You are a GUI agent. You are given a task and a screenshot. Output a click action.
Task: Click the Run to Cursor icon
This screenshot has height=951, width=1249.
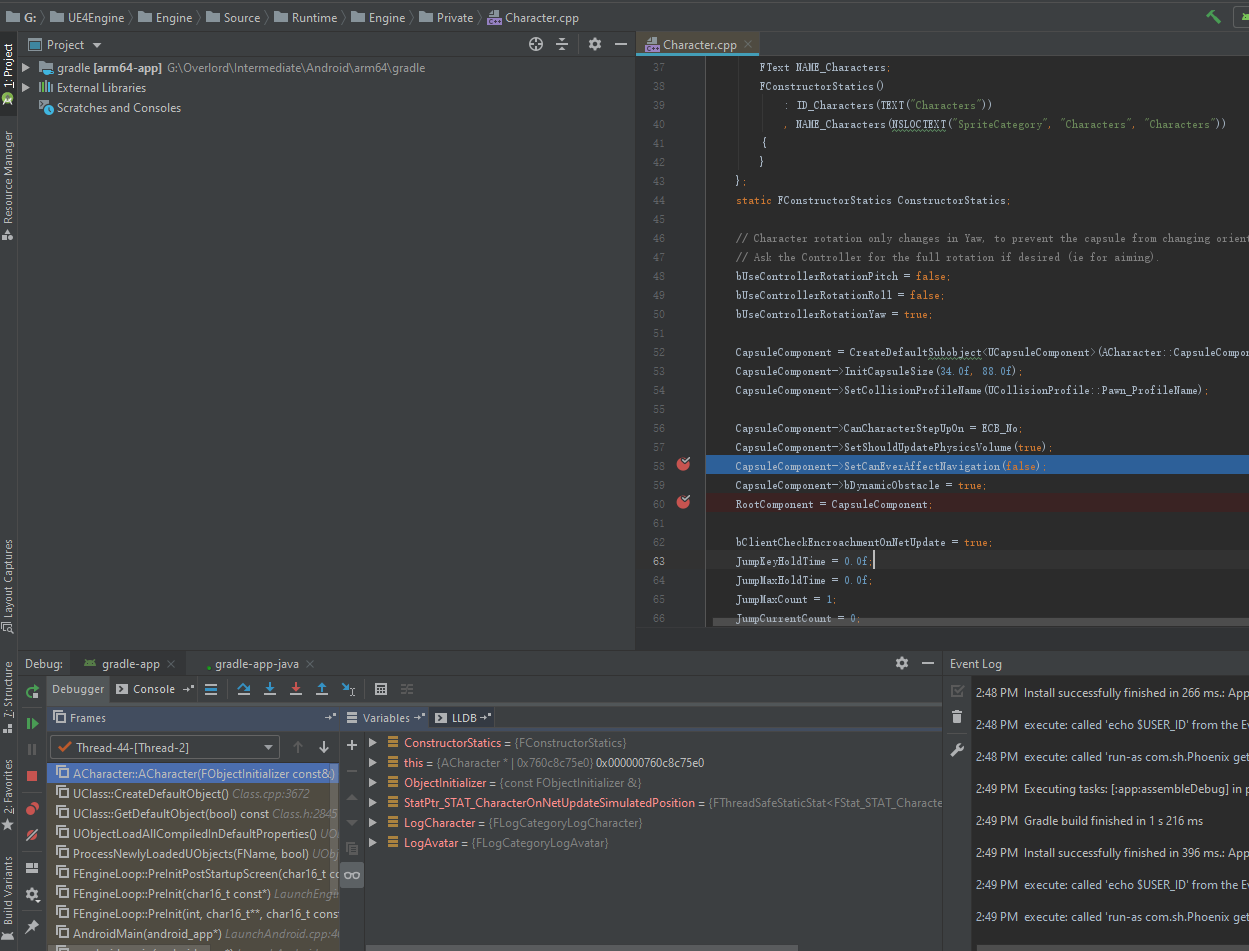tap(348, 689)
